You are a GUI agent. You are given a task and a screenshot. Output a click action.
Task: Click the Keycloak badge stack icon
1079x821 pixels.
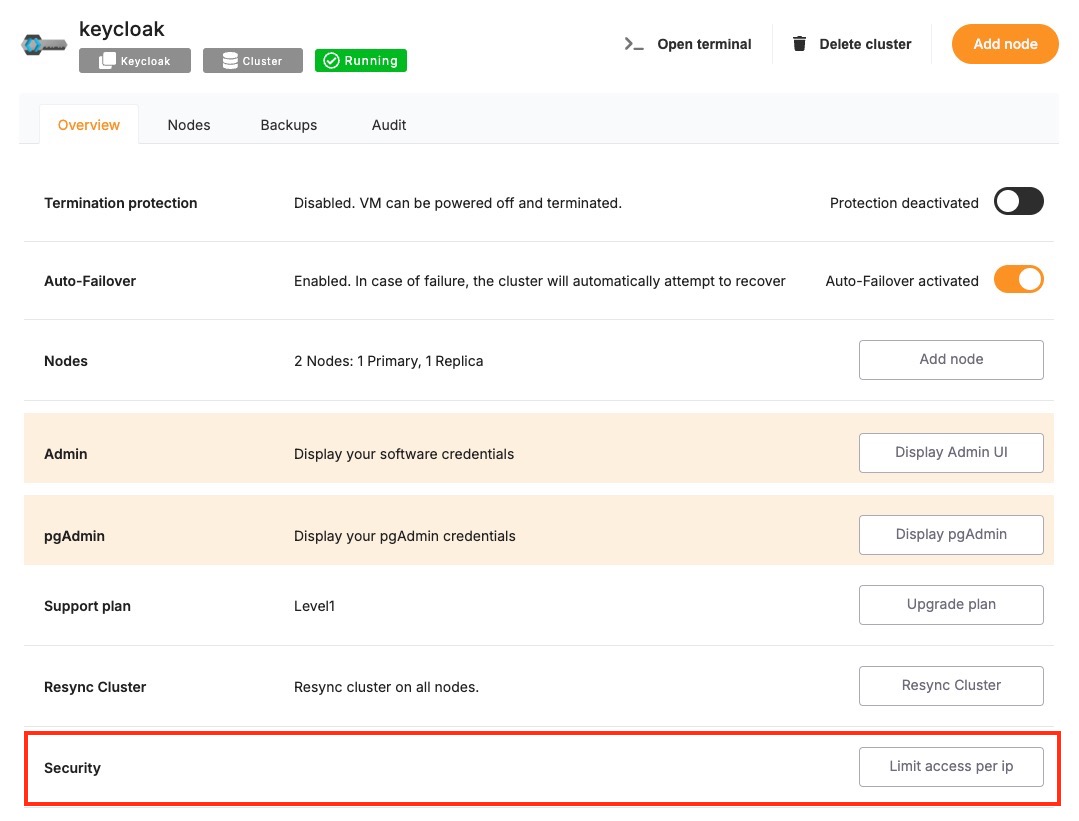pos(107,61)
